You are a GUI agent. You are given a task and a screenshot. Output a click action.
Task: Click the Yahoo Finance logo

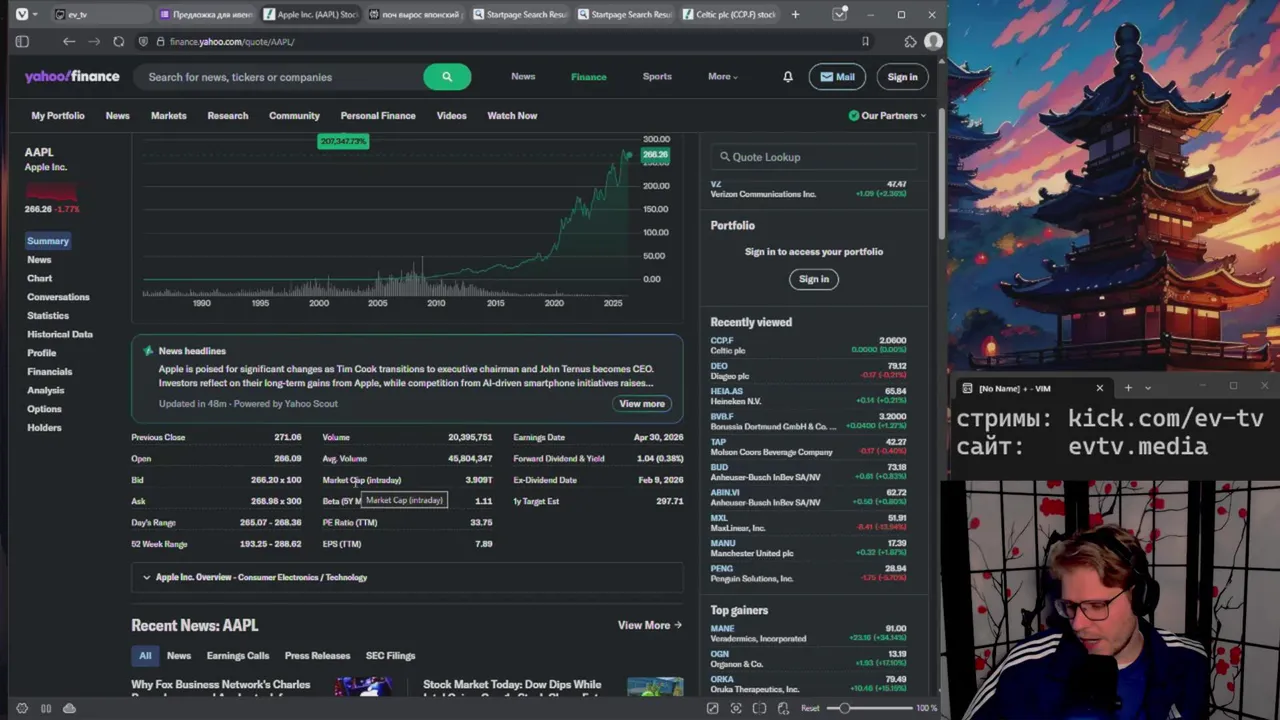click(72, 77)
